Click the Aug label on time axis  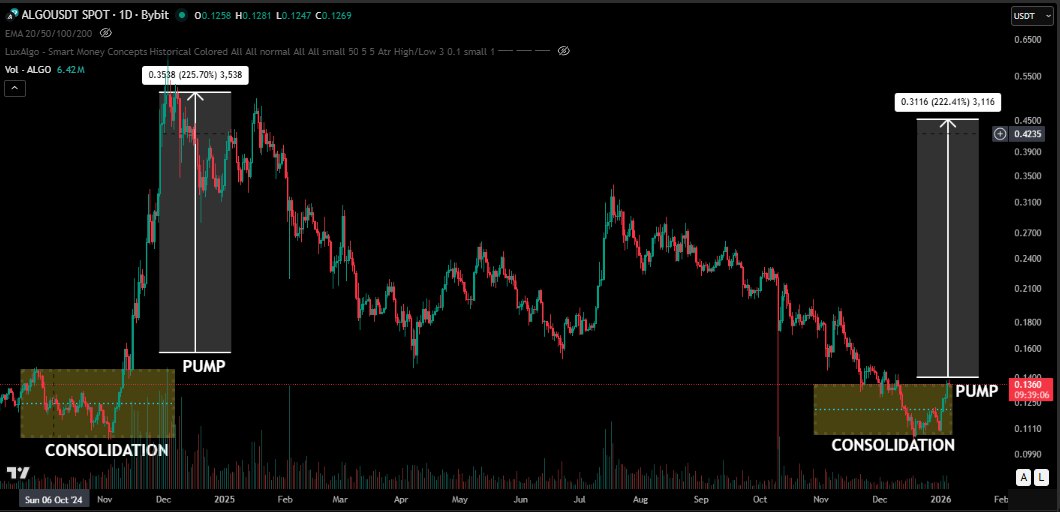(640, 500)
